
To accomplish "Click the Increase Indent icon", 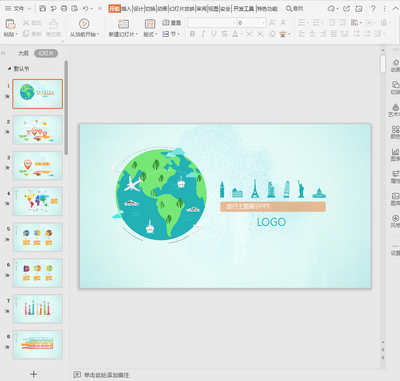I will click(343, 23).
